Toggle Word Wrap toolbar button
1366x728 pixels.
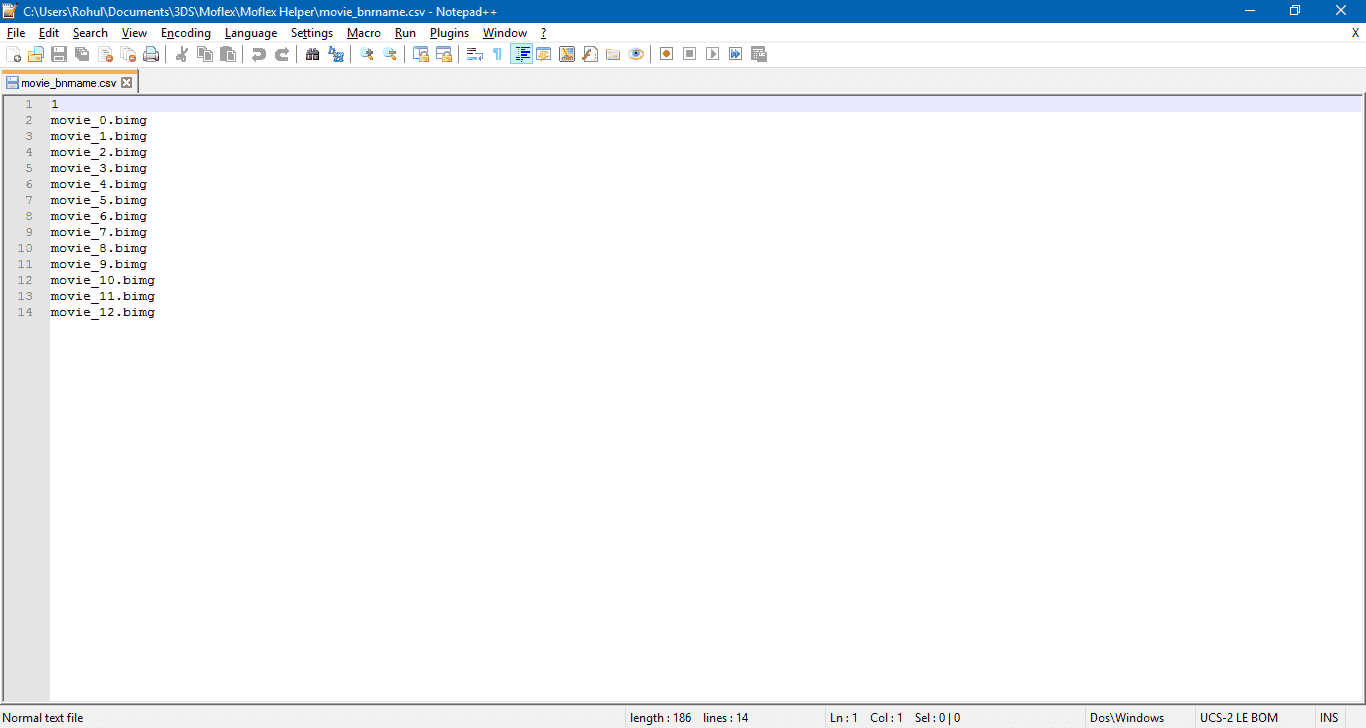(475, 54)
